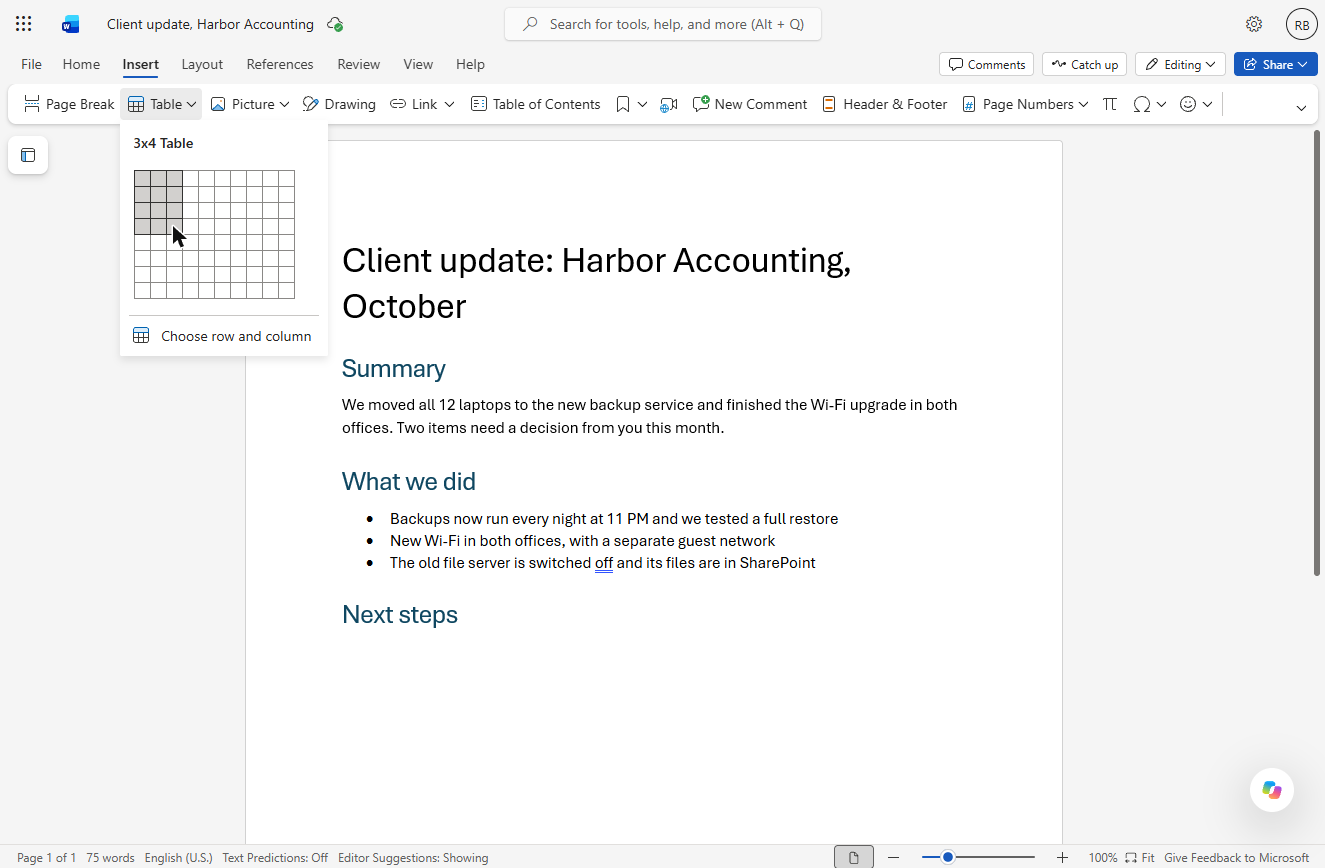
Task: Open the app launcher waffle icon
Action: [24, 24]
